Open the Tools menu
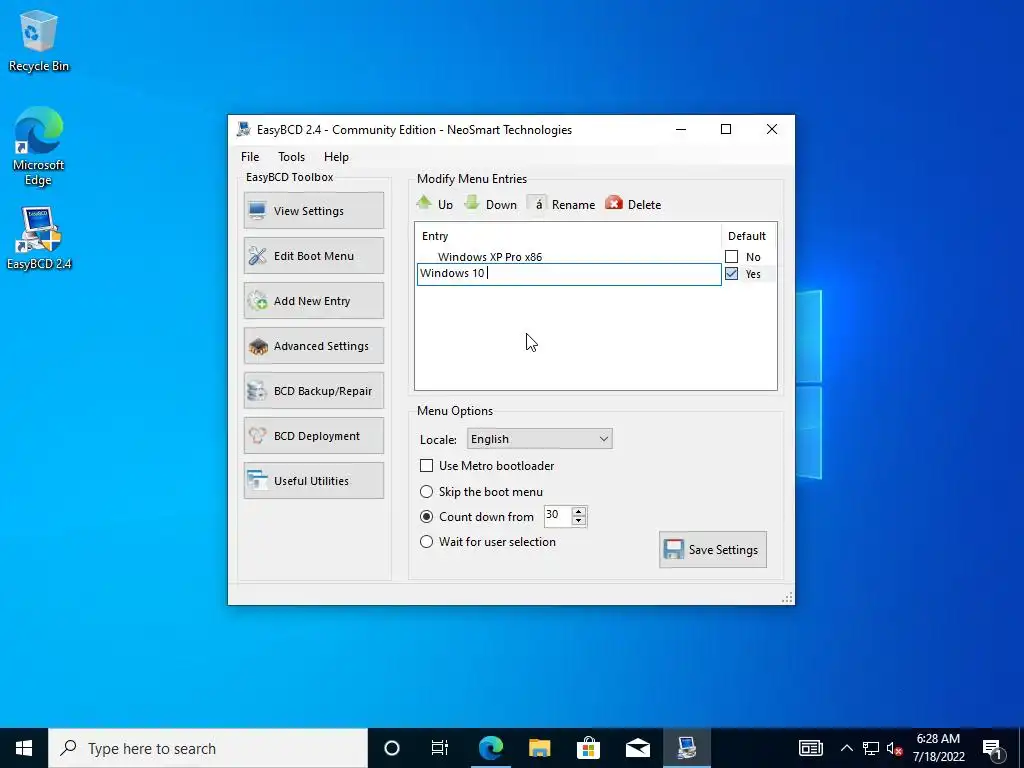The width and height of the screenshot is (1024, 768). coord(291,157)
